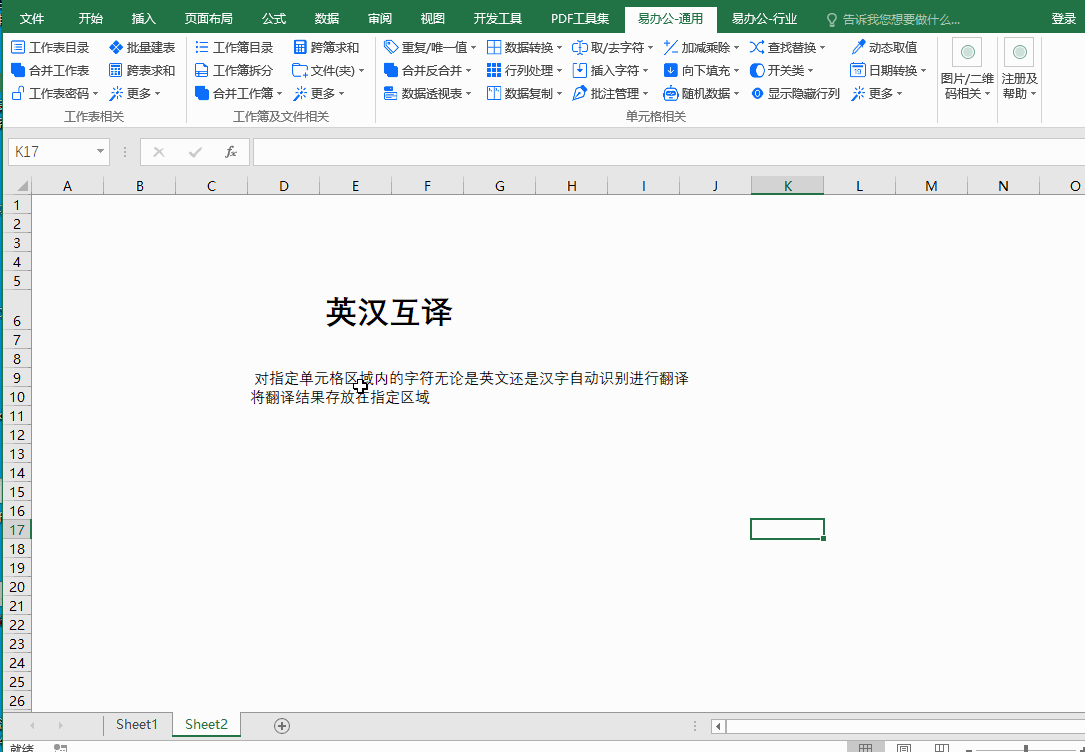The image size is (1085, 752).
Task: Switch to the 公式 ribbon tab
Action: [274, 19]
